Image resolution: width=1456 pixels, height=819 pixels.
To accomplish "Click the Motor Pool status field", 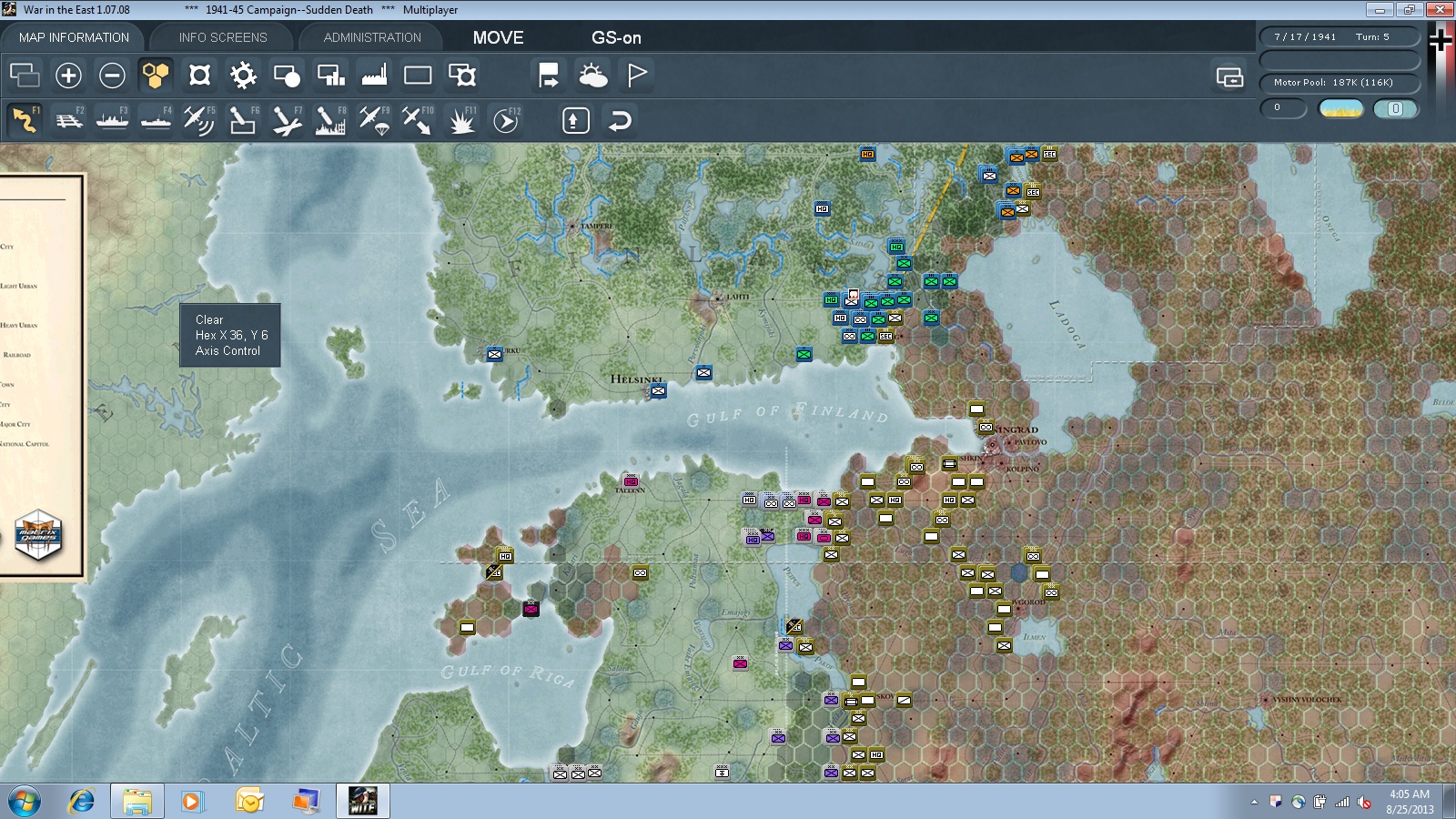I will [x=1339, y=83].
